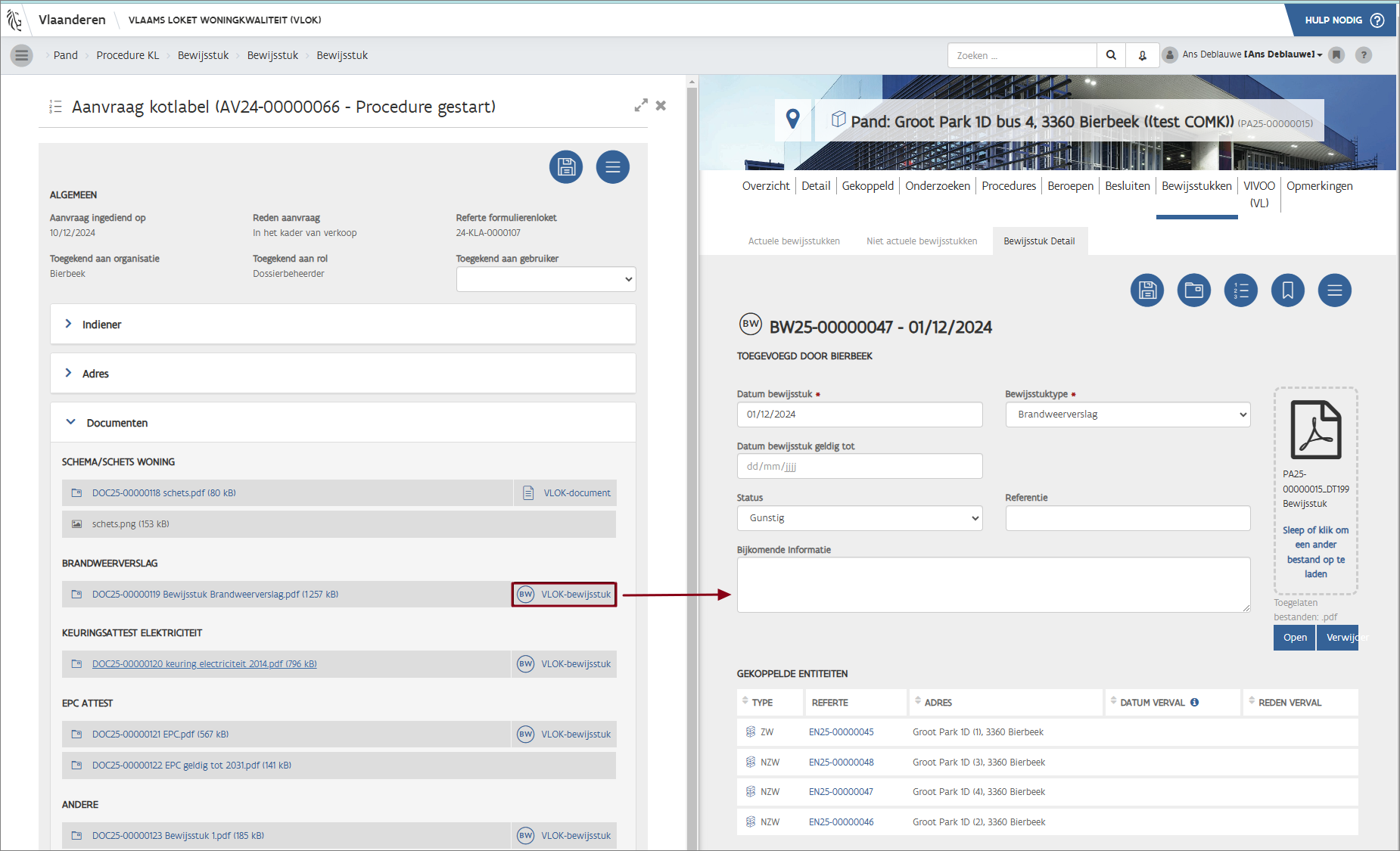Open the keuring electriciteit 2014.pdf link
Viewport: 1400px width, 851px height.
204,664
